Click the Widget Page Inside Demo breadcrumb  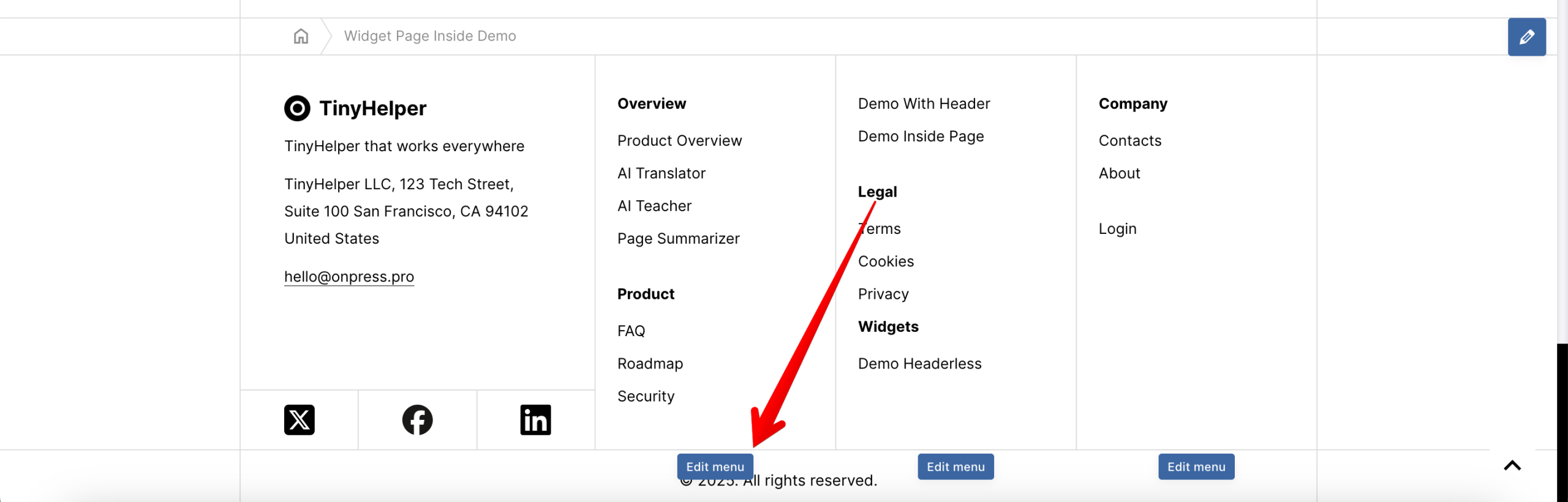(430, 36)
